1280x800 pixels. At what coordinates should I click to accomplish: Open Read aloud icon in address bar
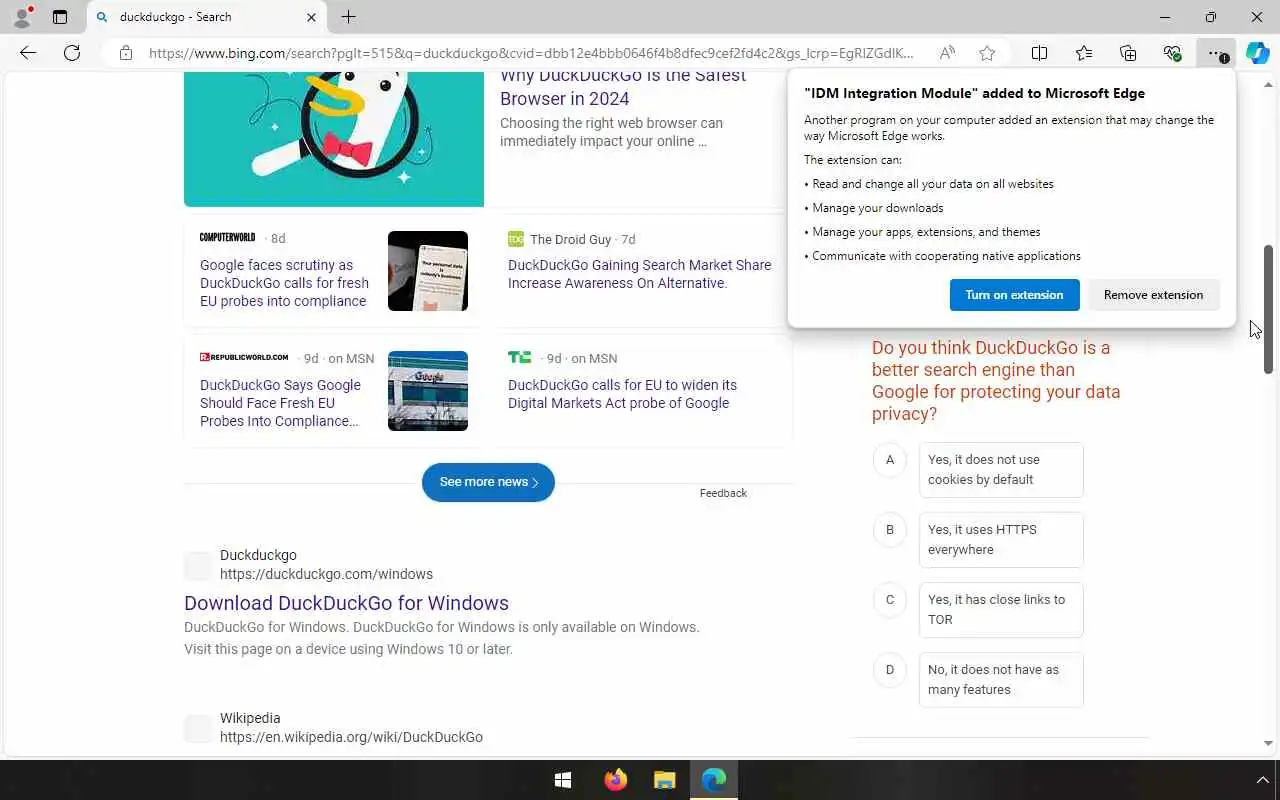click(x=947, y=53)
